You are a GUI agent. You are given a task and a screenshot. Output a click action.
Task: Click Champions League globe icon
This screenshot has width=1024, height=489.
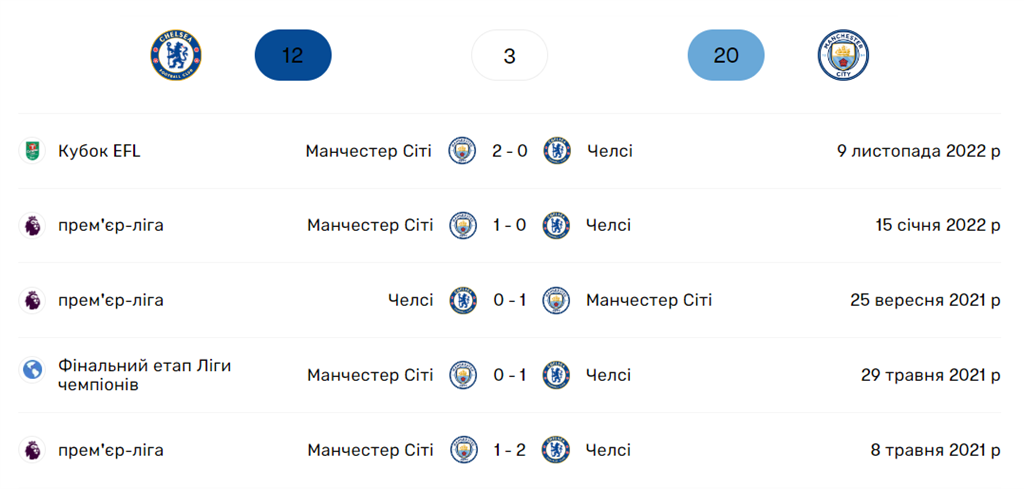click(33, 370)
